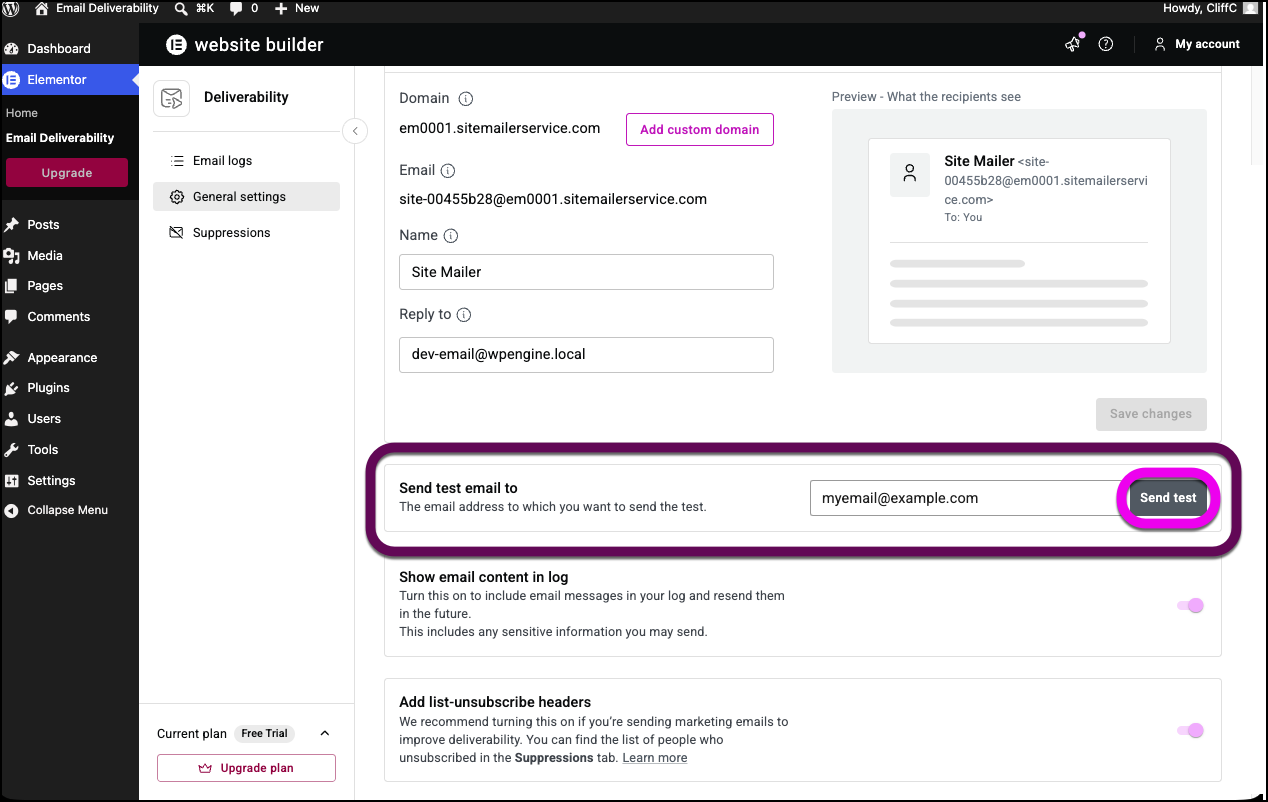Viewport: 1268px width, 802px height.
Task: Select General settings
Action: click(x=246, y=197)
